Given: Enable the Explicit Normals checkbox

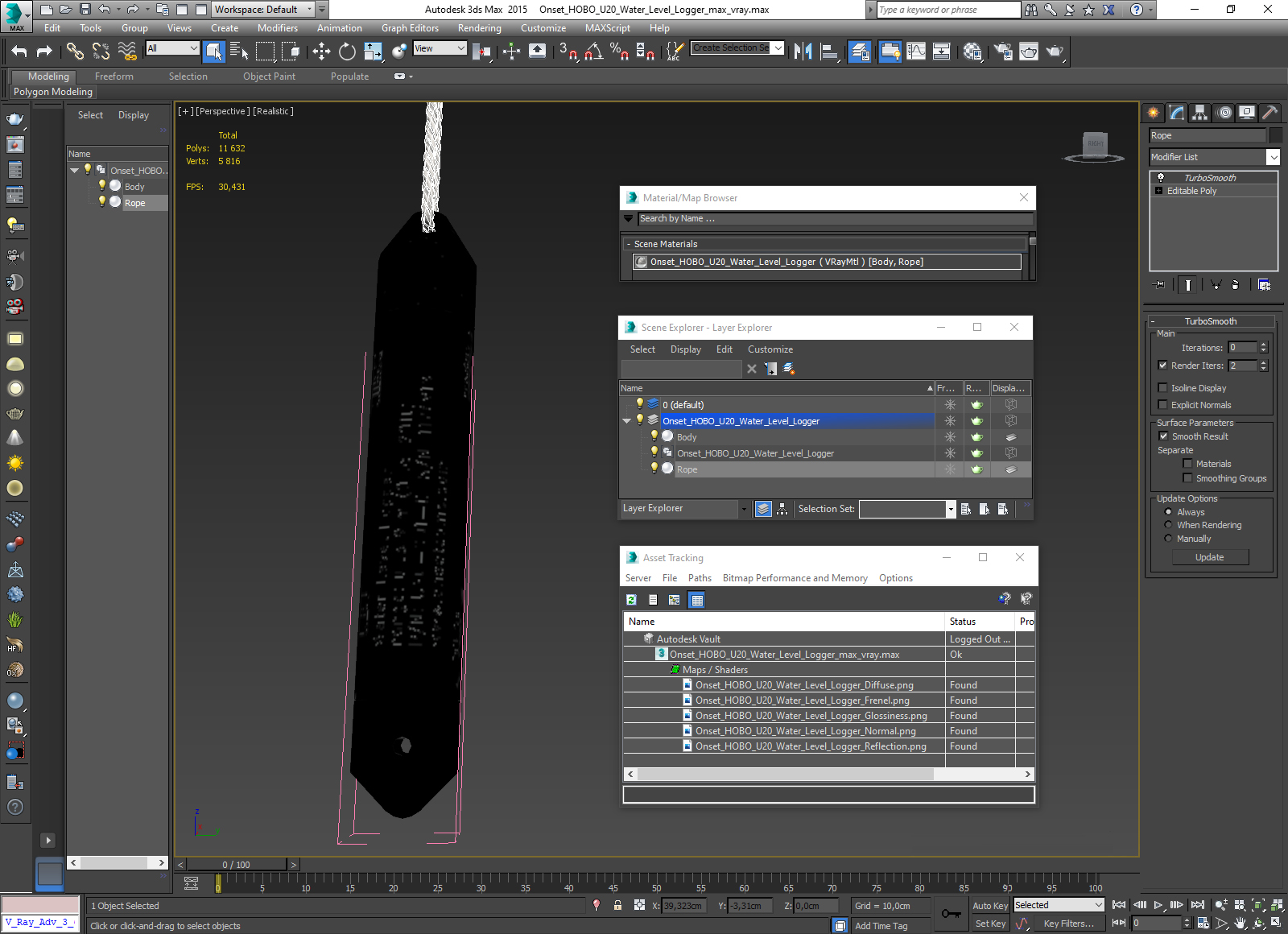Looking at the screenshot, I should [1162, 405].
